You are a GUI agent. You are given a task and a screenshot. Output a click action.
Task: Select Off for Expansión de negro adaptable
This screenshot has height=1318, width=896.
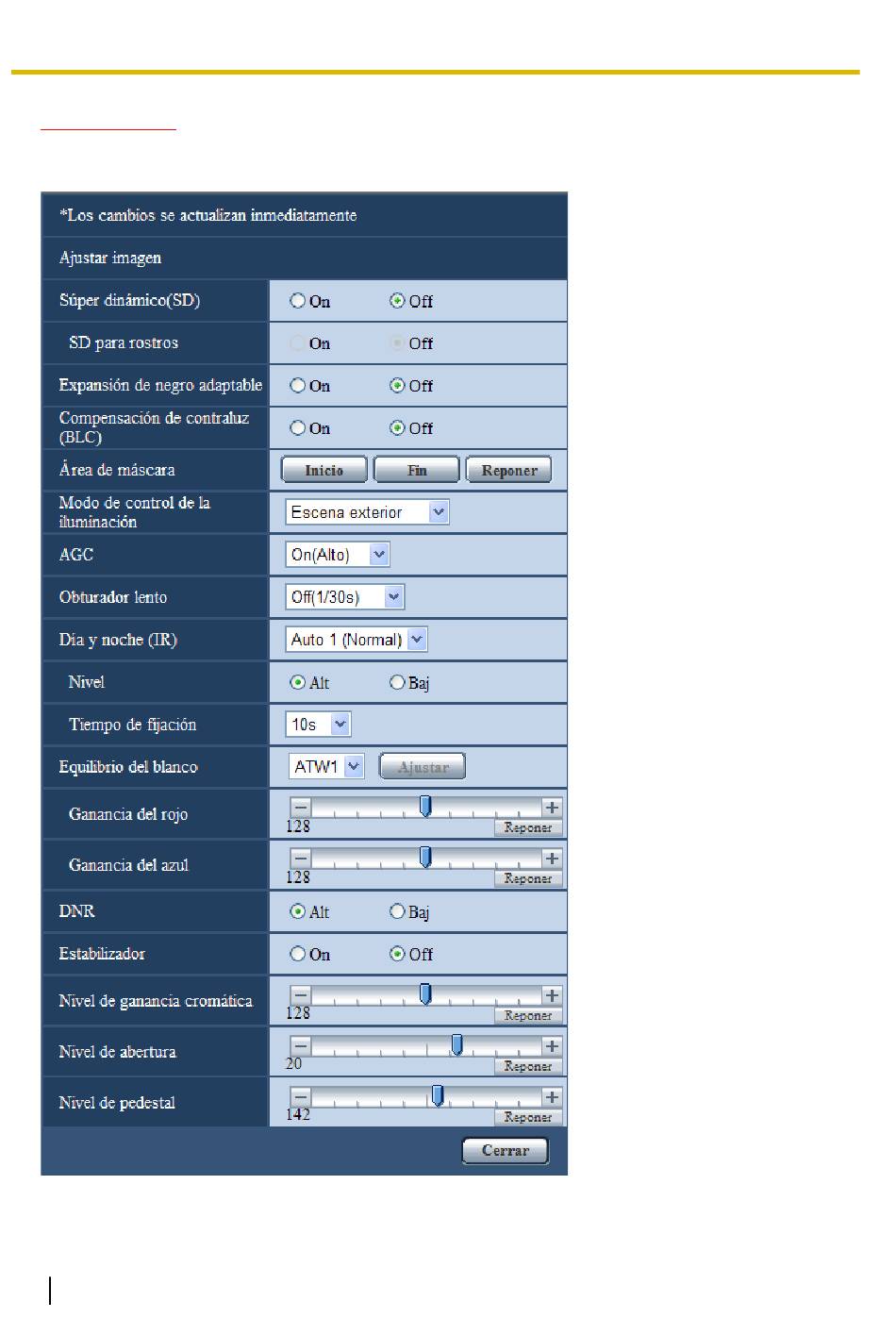(397, 386)
